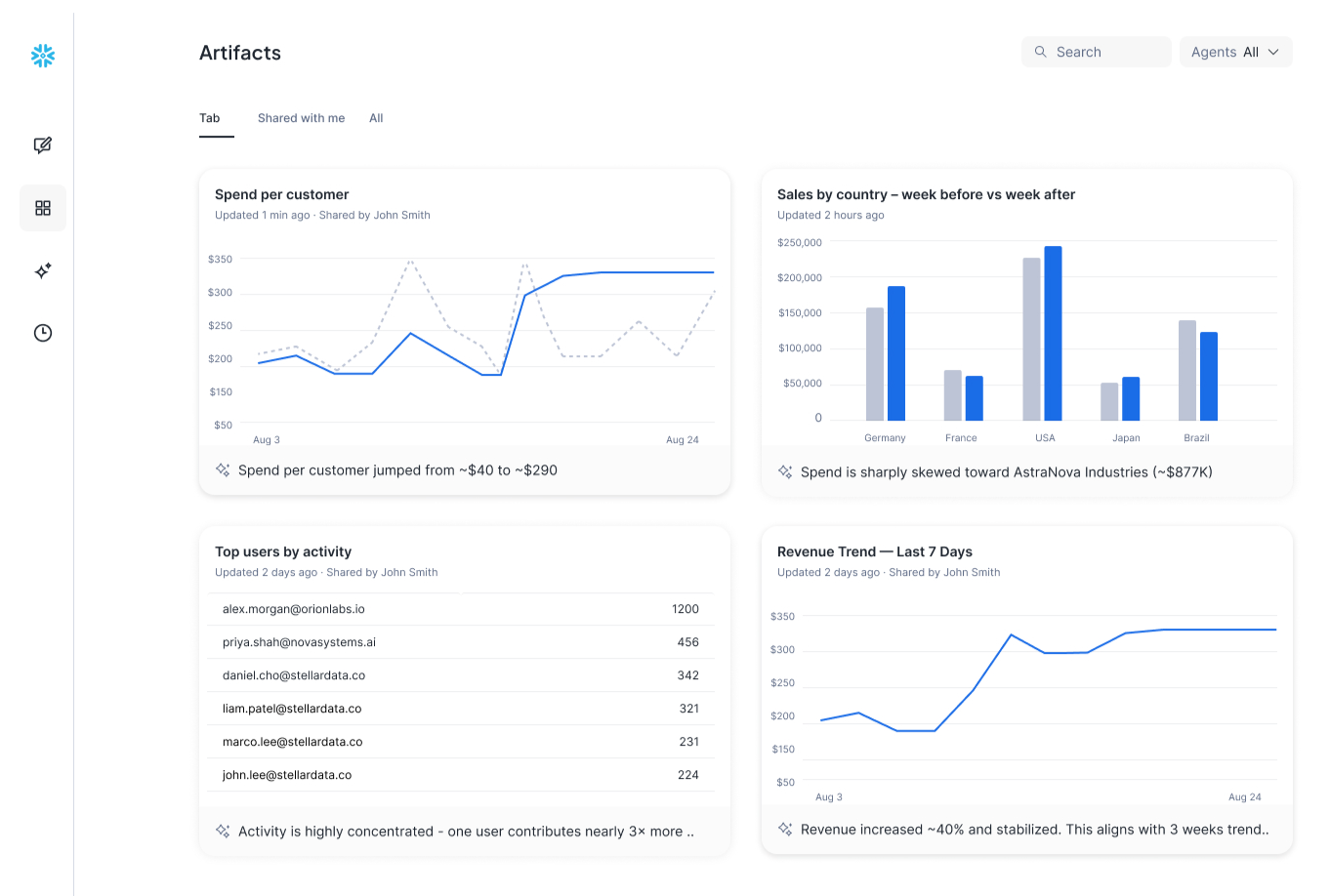Screen dimensions: 1330x896
Task: Click sparkle icon beside Revenue increased insight
Action: pyautogui.click(x=785, y=829)
